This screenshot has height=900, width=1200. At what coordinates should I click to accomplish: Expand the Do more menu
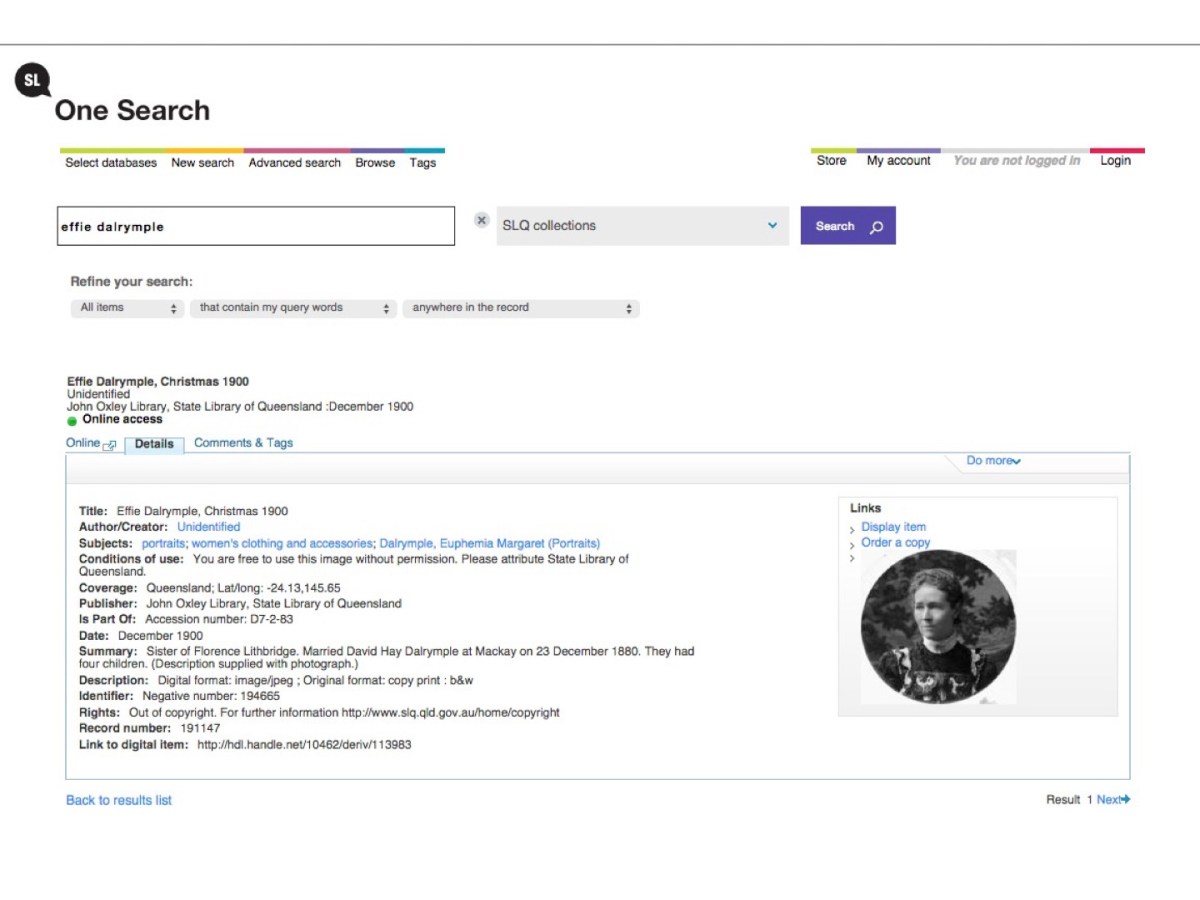pos(993,461)
